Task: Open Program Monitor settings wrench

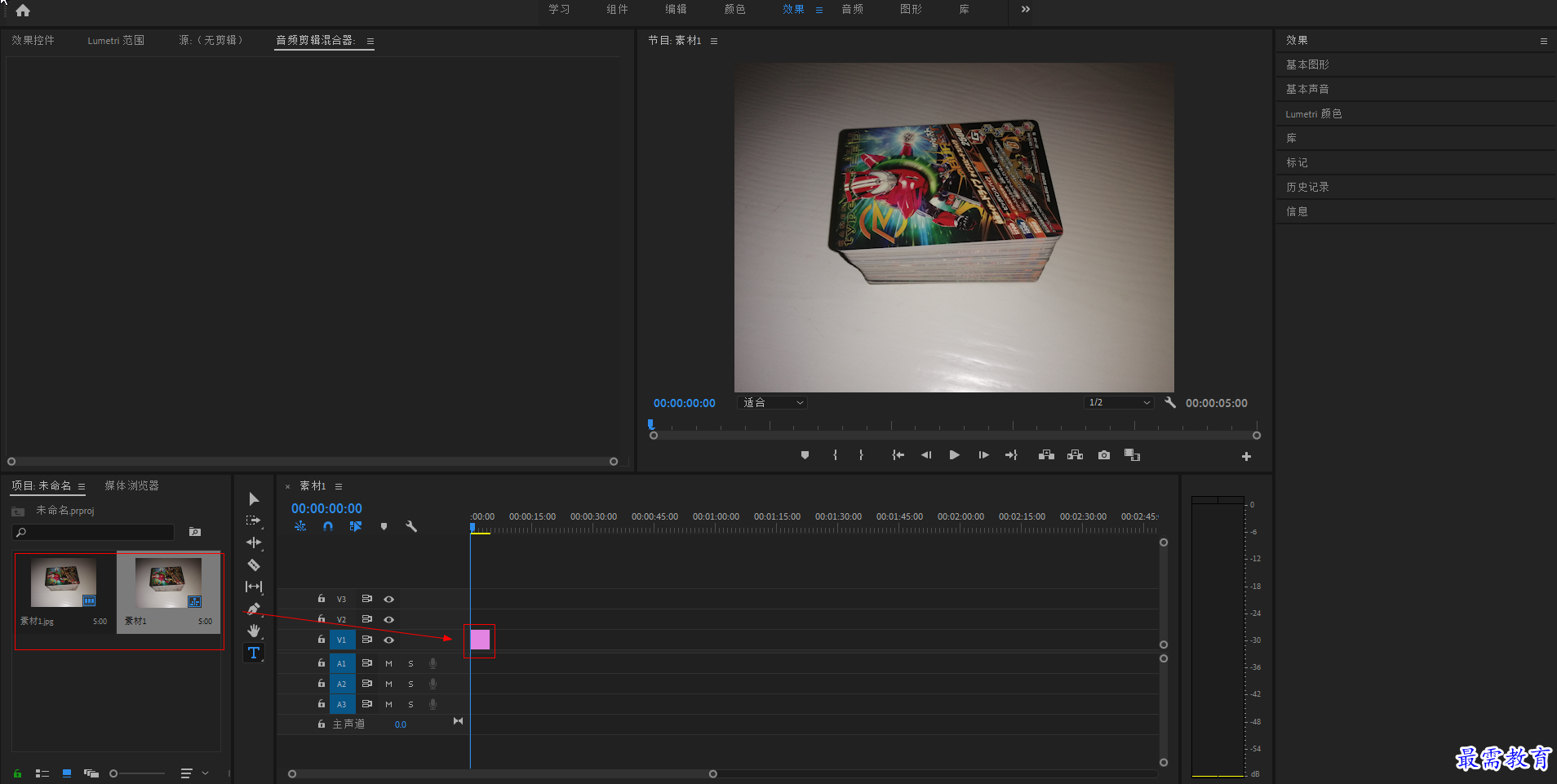Action: click(x=1170, y=402)
